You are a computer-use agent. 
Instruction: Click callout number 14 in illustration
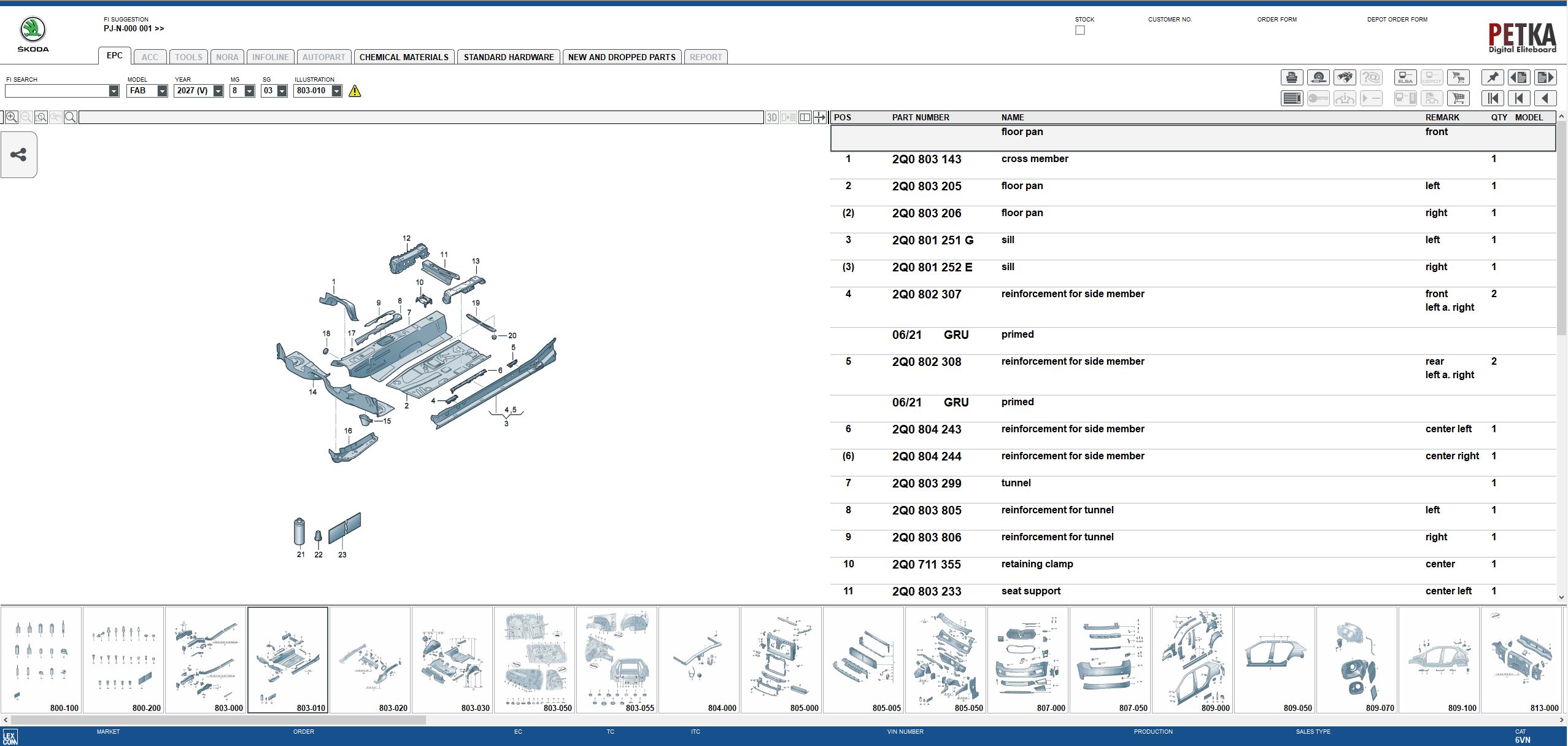pyautogui.click(x=312, y=392)
